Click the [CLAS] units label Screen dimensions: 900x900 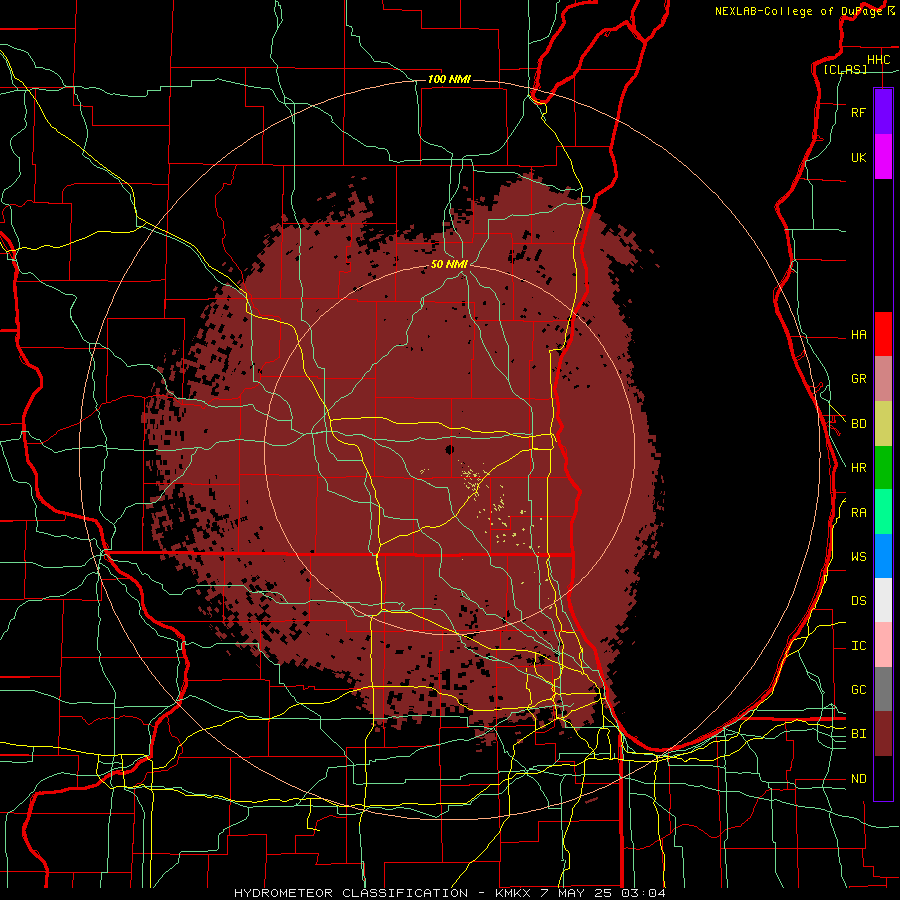pyautogui.click(x=845, y=70)
